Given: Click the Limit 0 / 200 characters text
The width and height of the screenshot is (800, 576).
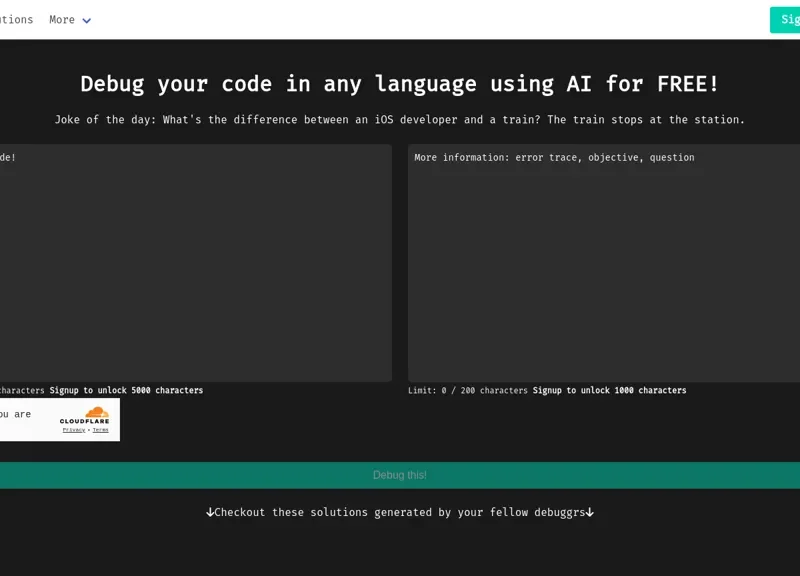Looking at the screenshot, I should click(468, 390).
